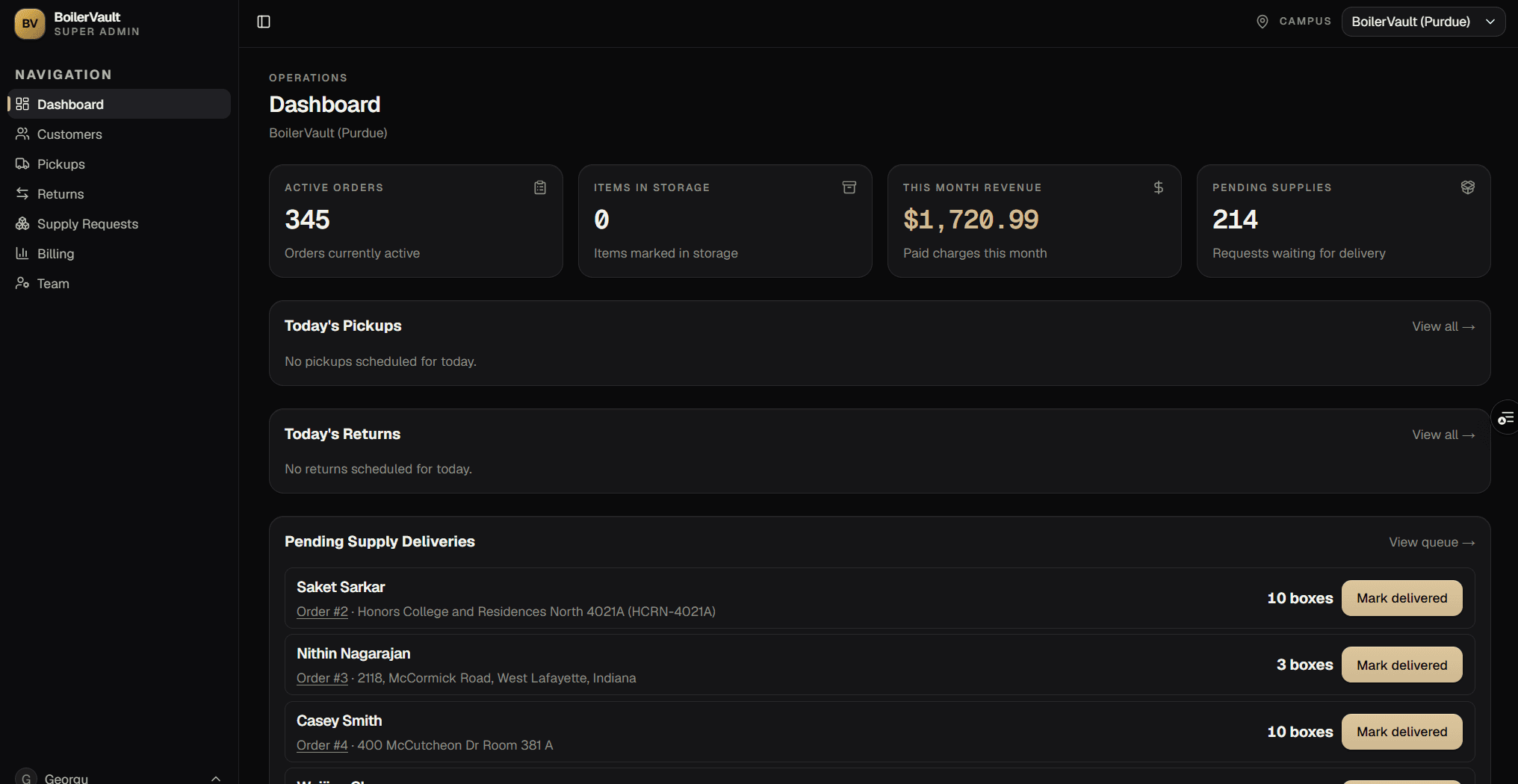Viewport: 1518px width, 784px height.
Task: Click the Supply Requests boxes icon
Action: click(22, 223)
